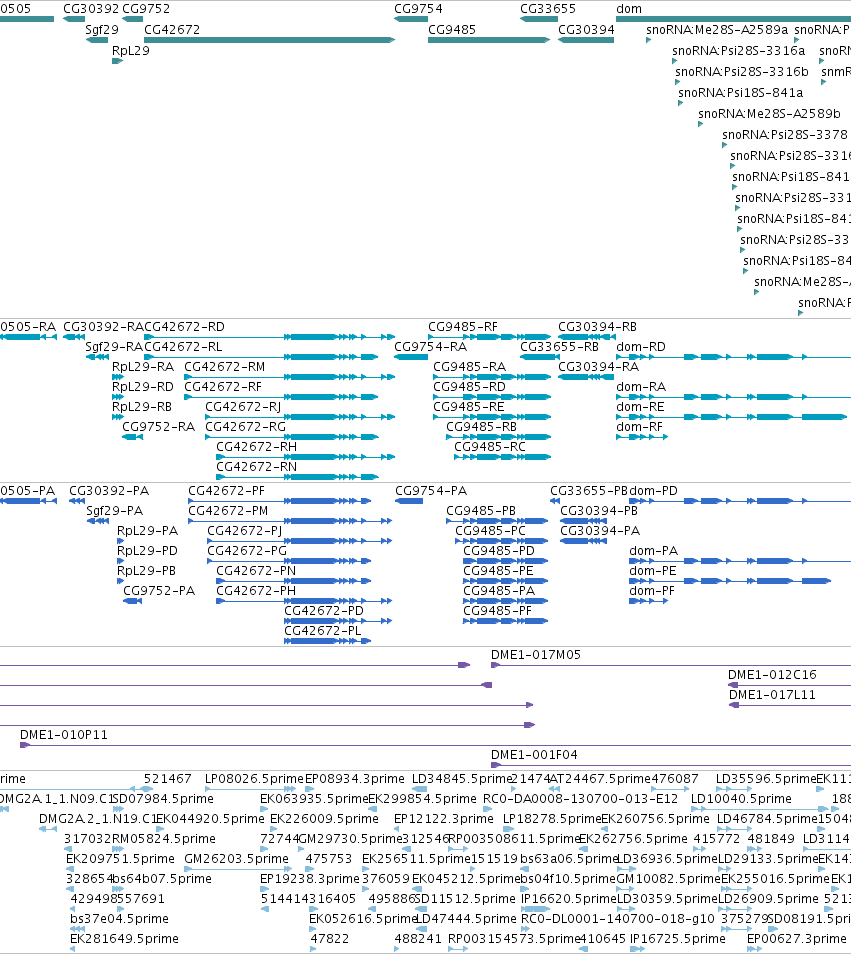Click EST RC0-DL0001-140700-018-g10 label
Viewport: 851px width, 954px height.
click(617, 919)
